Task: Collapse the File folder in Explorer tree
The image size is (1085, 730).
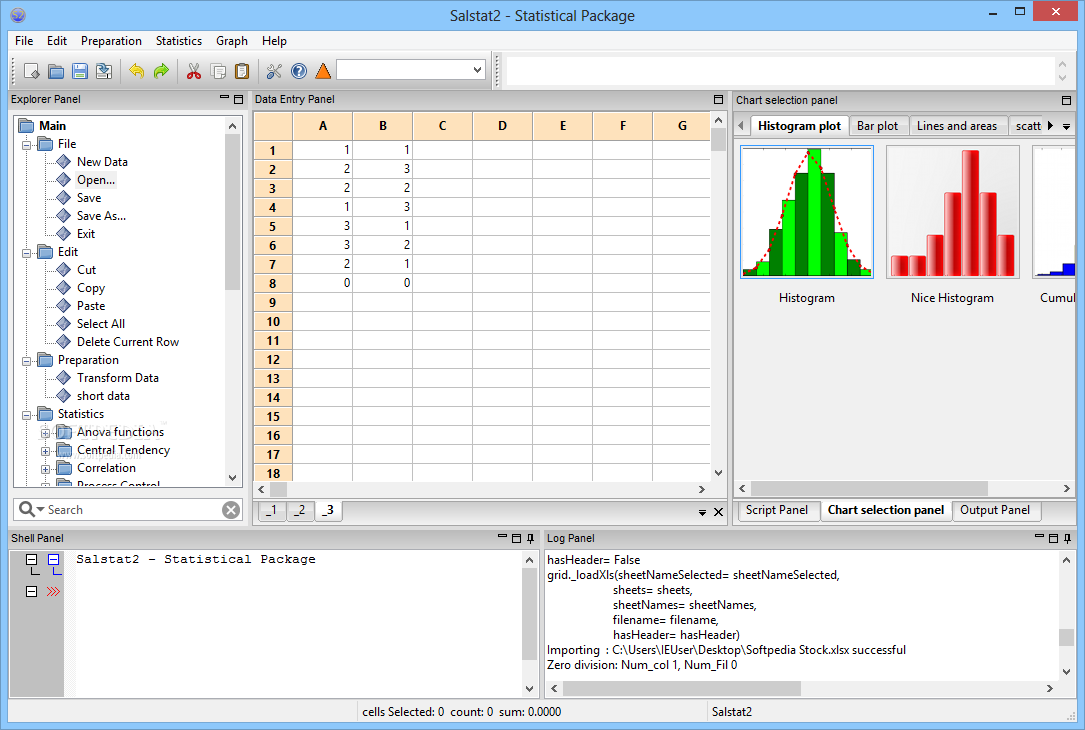Action: (x=26, y=145)
